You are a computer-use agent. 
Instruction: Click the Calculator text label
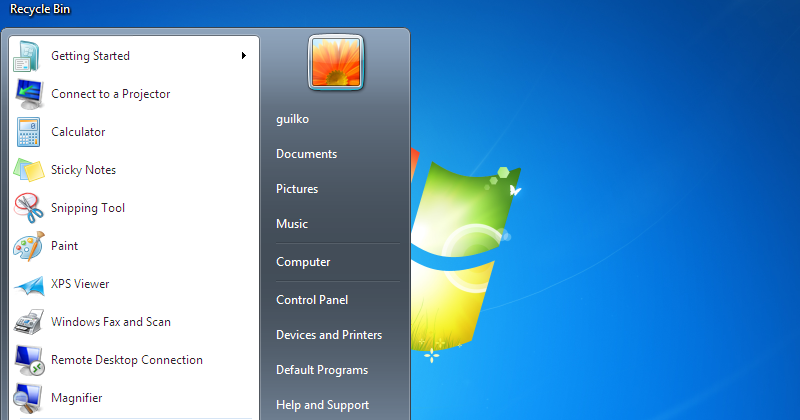78,132
